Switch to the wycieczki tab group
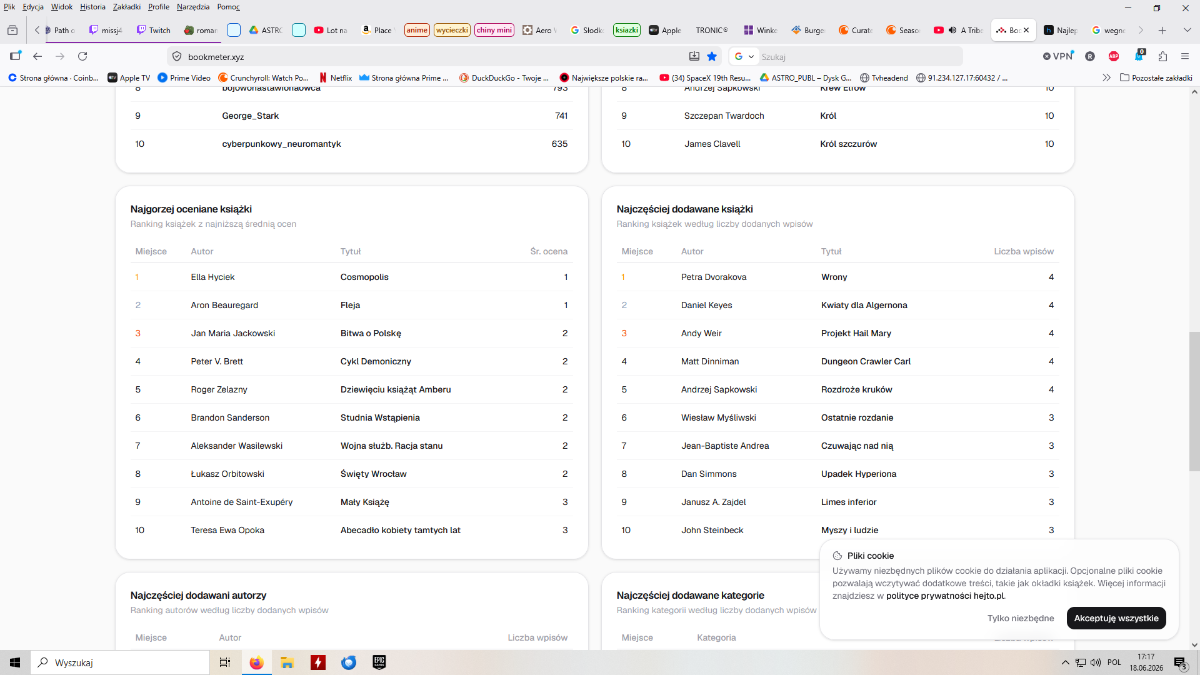The width and height of the screenshot is (1200, 675). coord(452,30)
